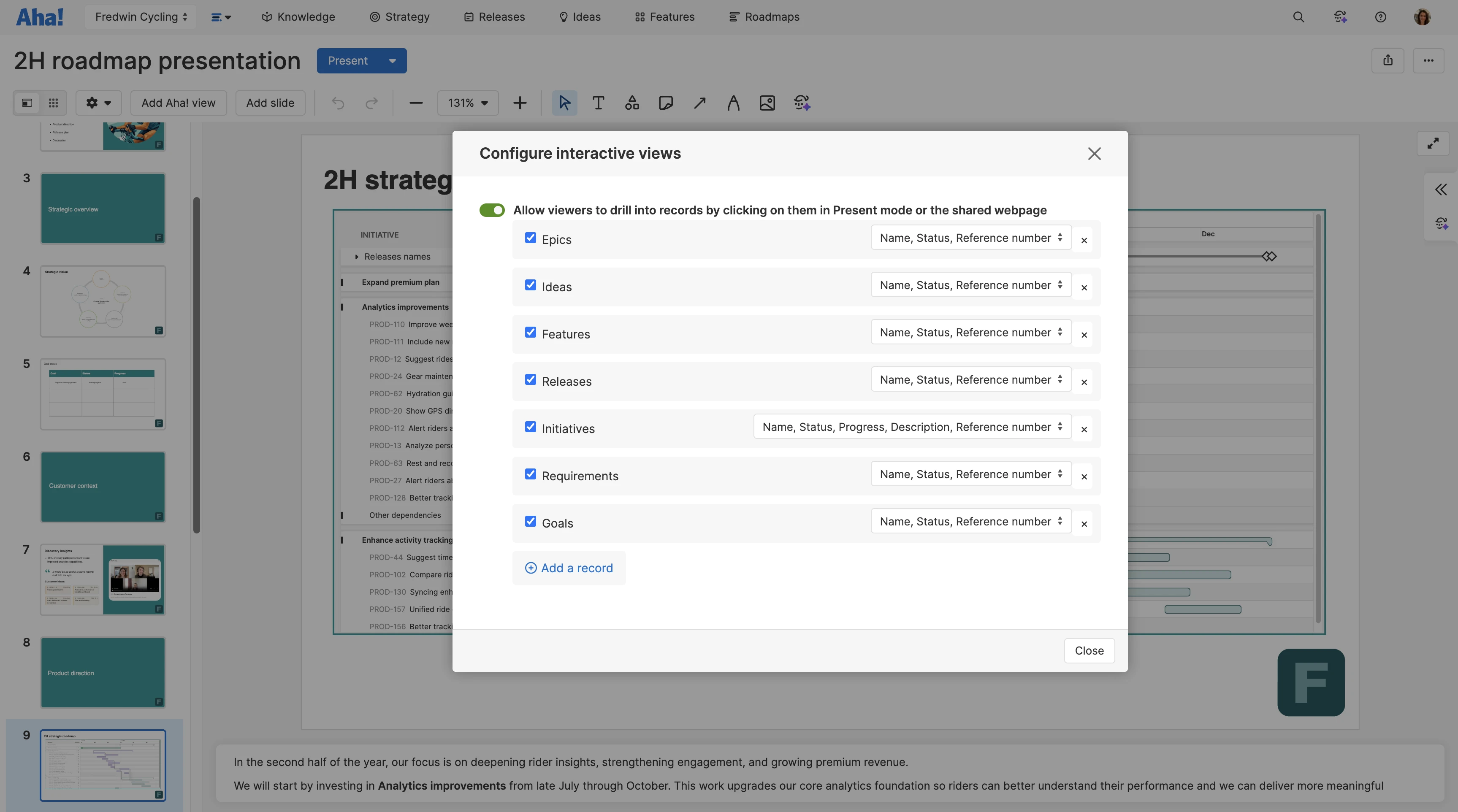Navigate to the Ideas menu
Image resolution: width=1458 pixels, height=812 pixels.
point(580,16)
